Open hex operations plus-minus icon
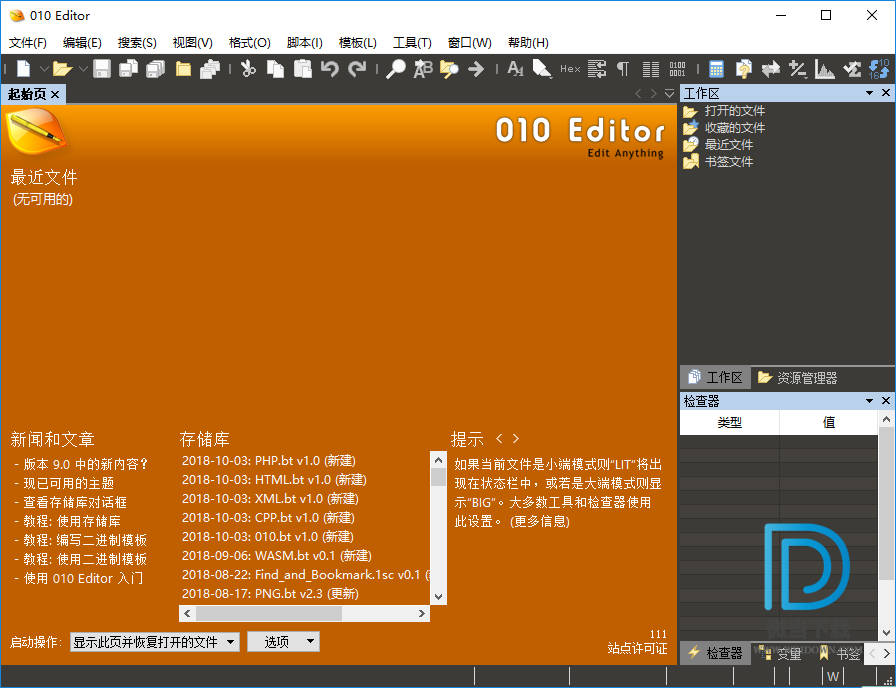This screenshot has width=896, height=688. [797, 69]
